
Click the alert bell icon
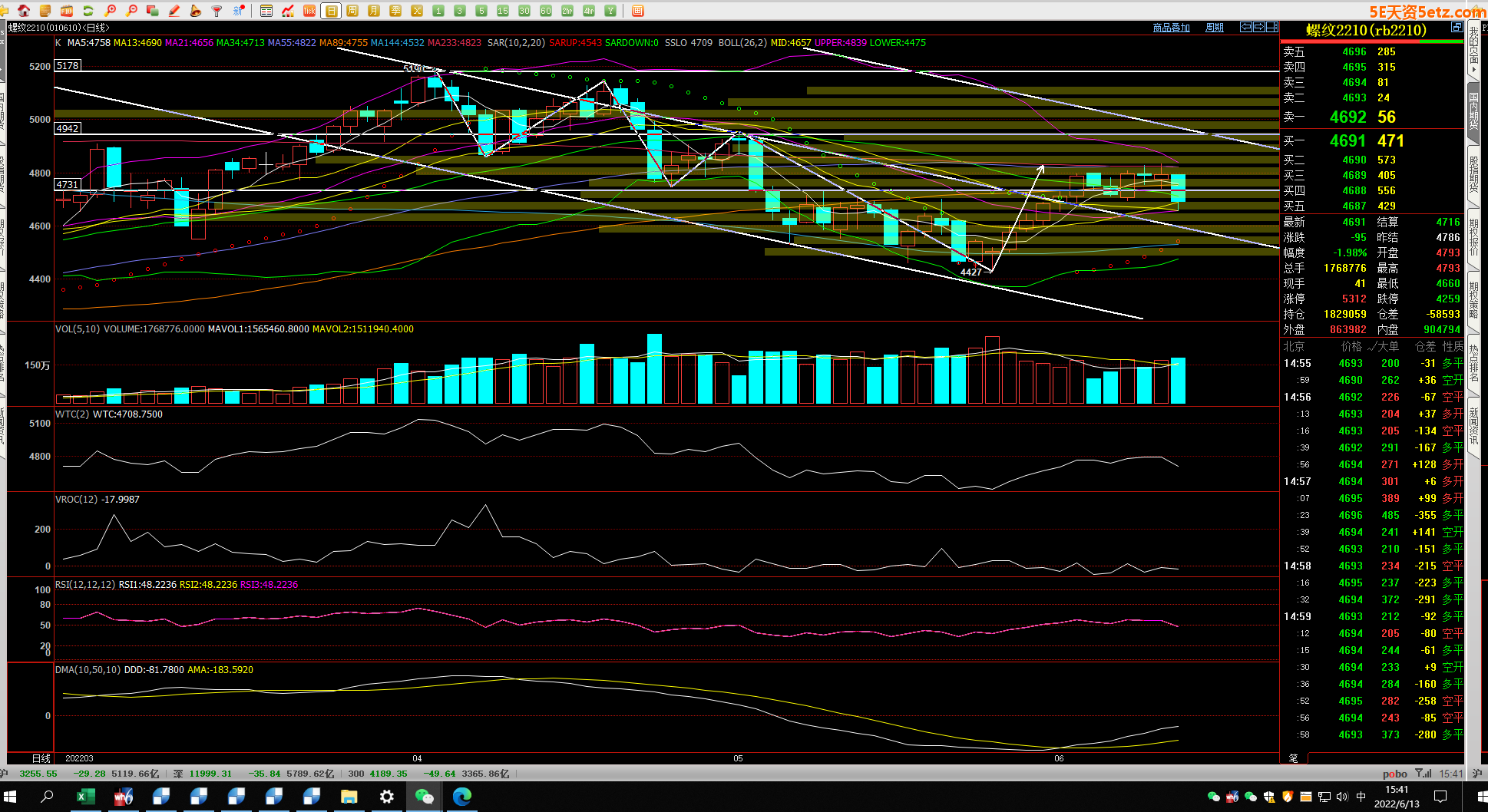pos(195,11)
